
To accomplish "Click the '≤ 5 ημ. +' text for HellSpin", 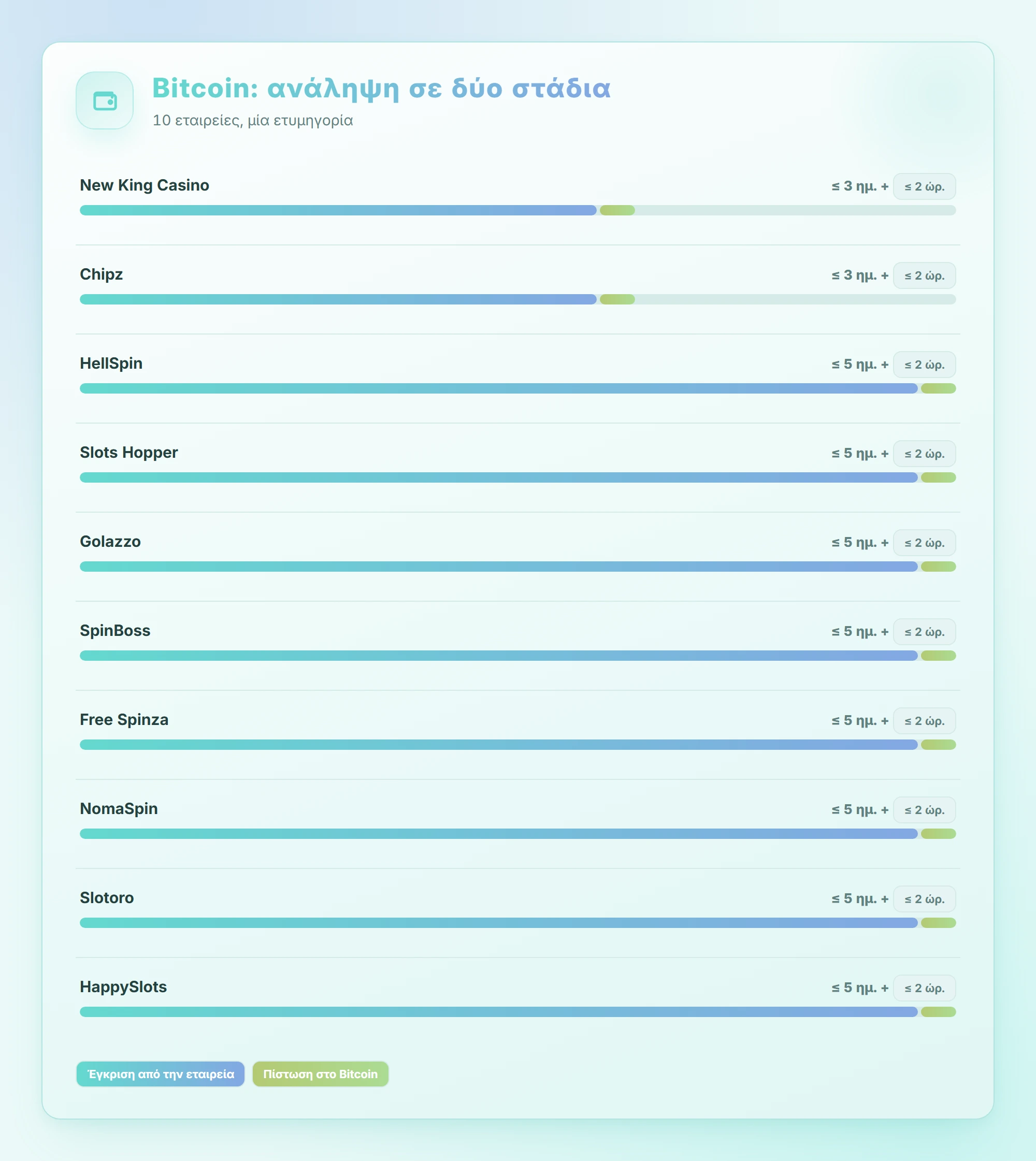I will (x=859, y=364).
